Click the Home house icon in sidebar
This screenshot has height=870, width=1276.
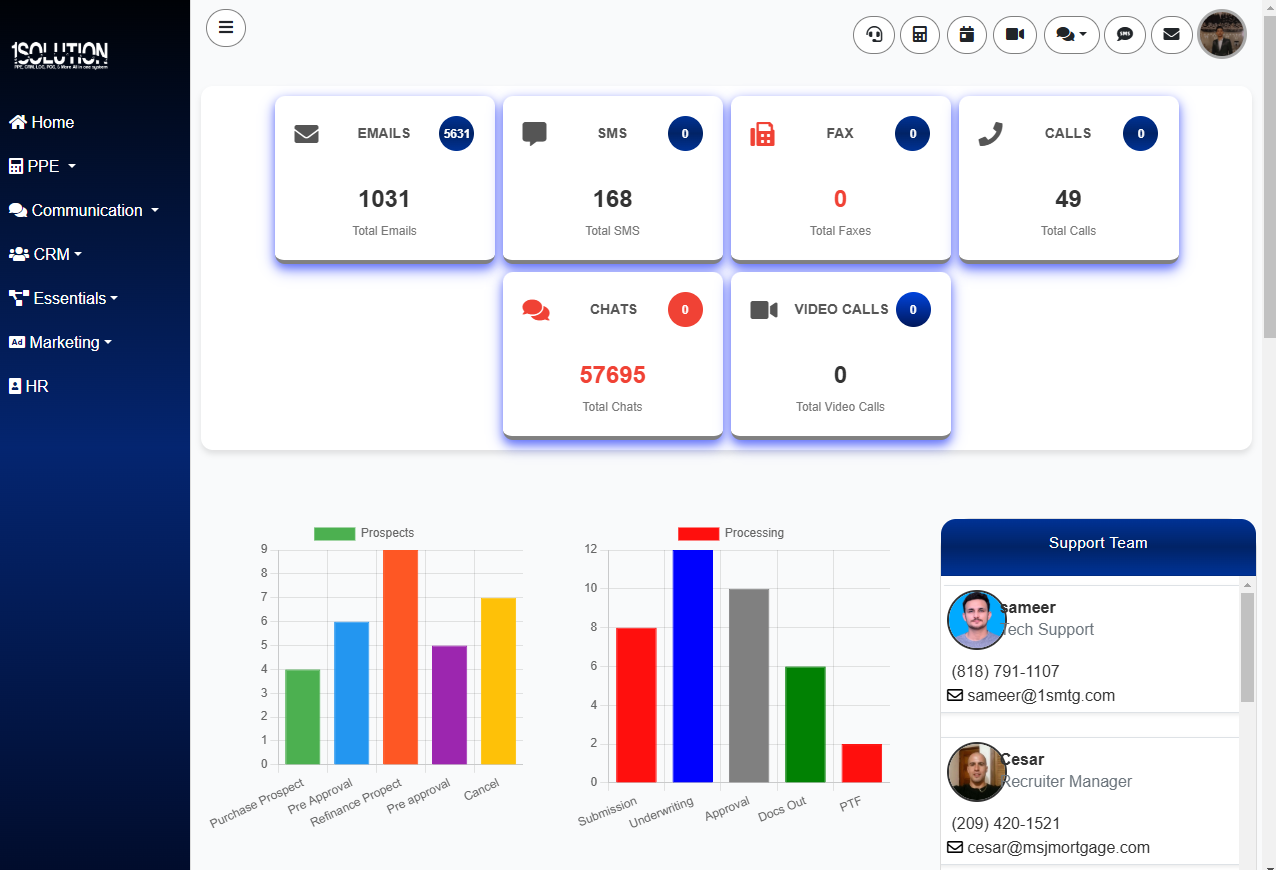[18, 122]
